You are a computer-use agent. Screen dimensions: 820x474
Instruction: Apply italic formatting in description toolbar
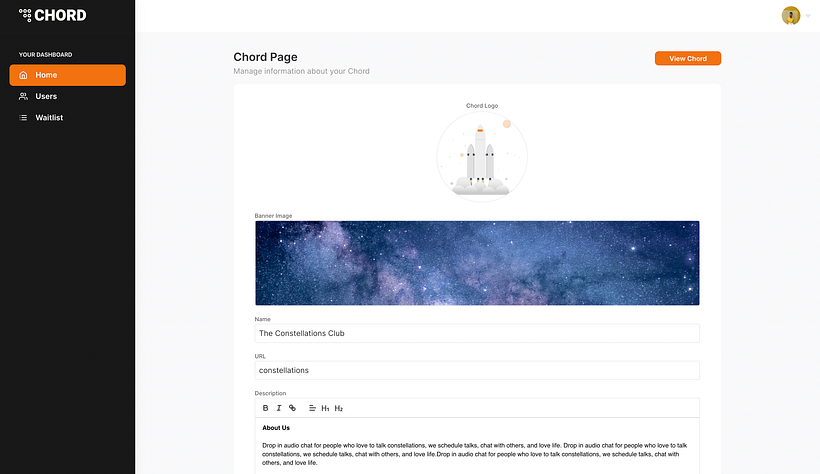point(278,408)
